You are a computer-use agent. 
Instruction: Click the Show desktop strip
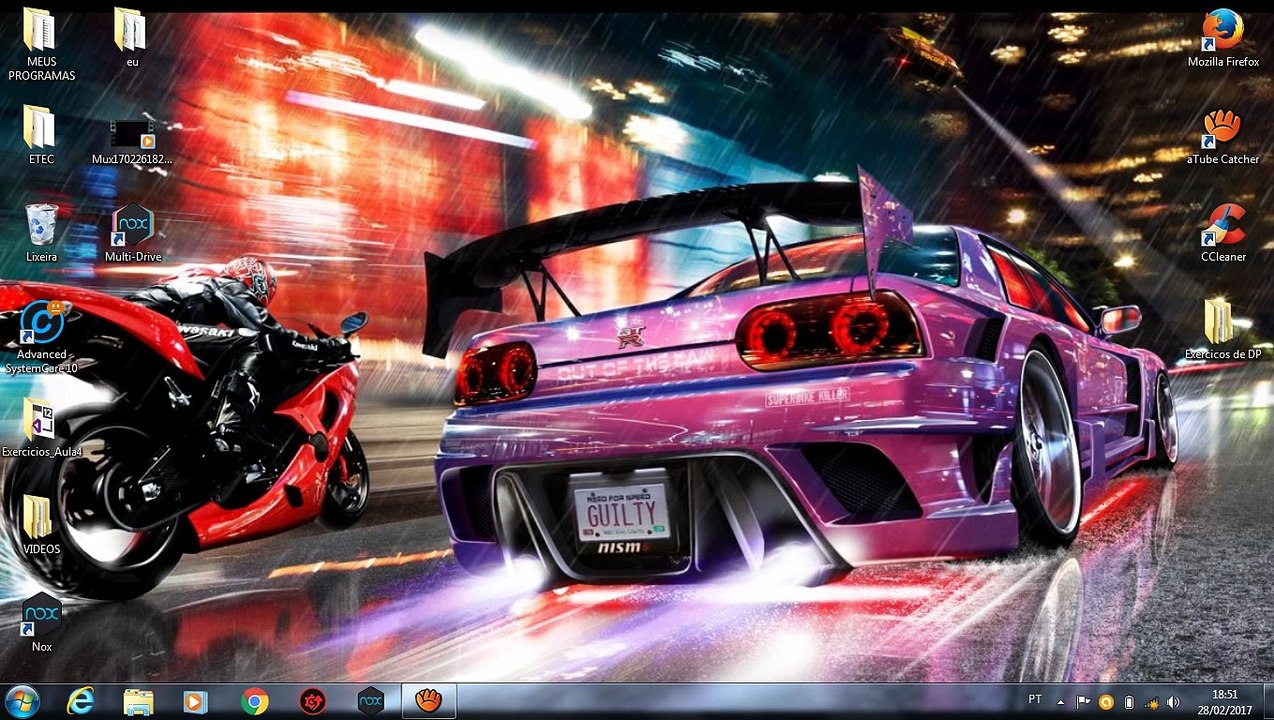1267,701
